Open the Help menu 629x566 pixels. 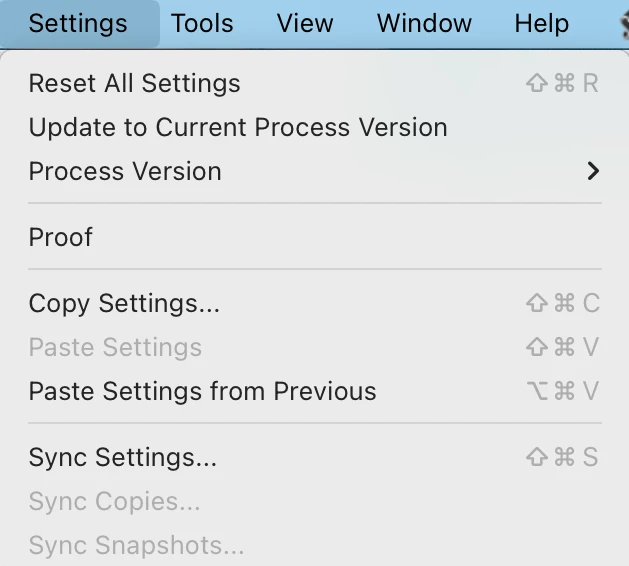541,23
